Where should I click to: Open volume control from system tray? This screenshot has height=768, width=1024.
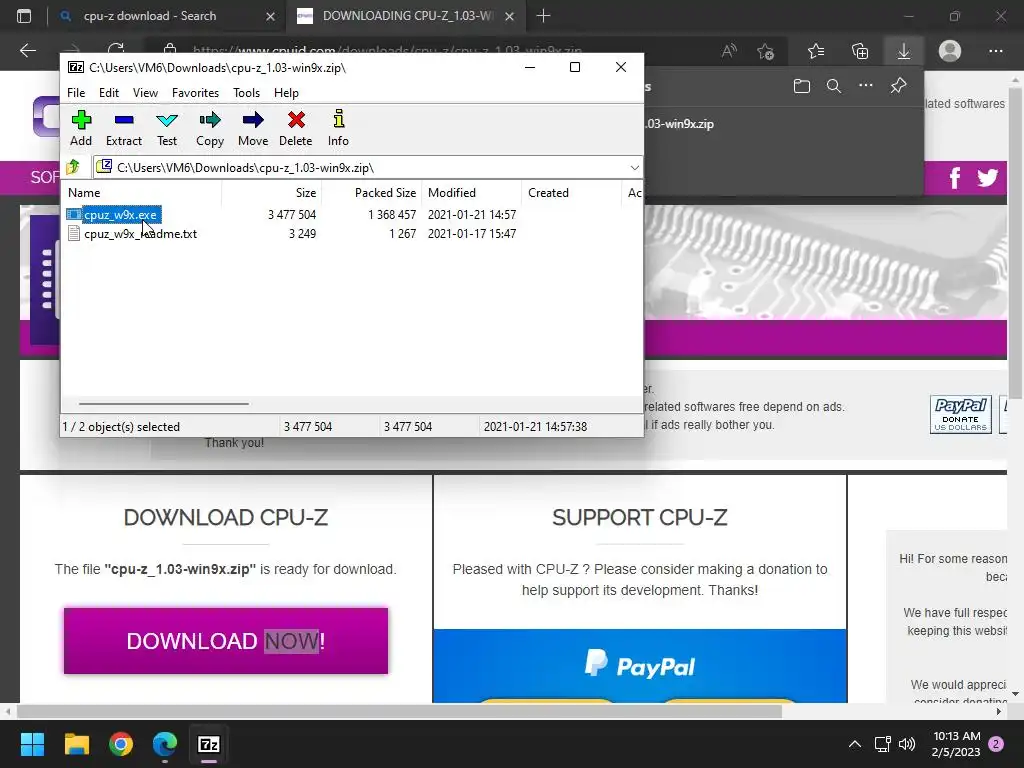pos(907,744)
